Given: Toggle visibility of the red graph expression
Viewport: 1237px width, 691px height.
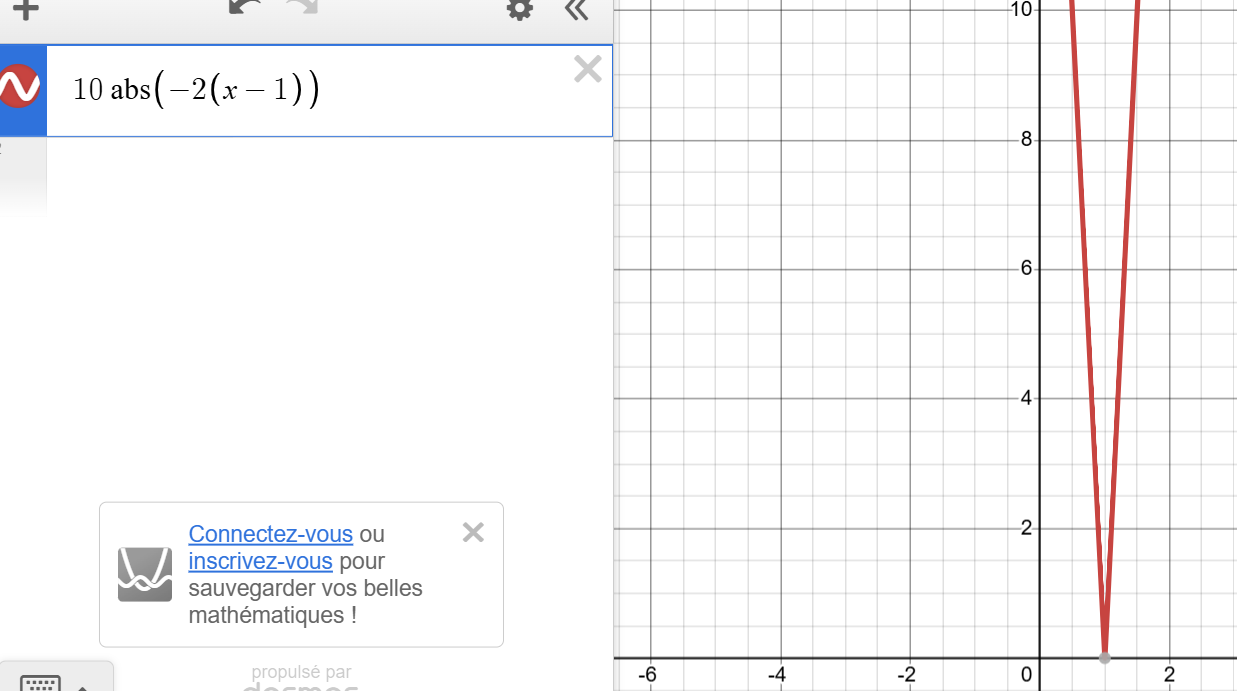Looking at the screenshot, I should click(20, 88).
